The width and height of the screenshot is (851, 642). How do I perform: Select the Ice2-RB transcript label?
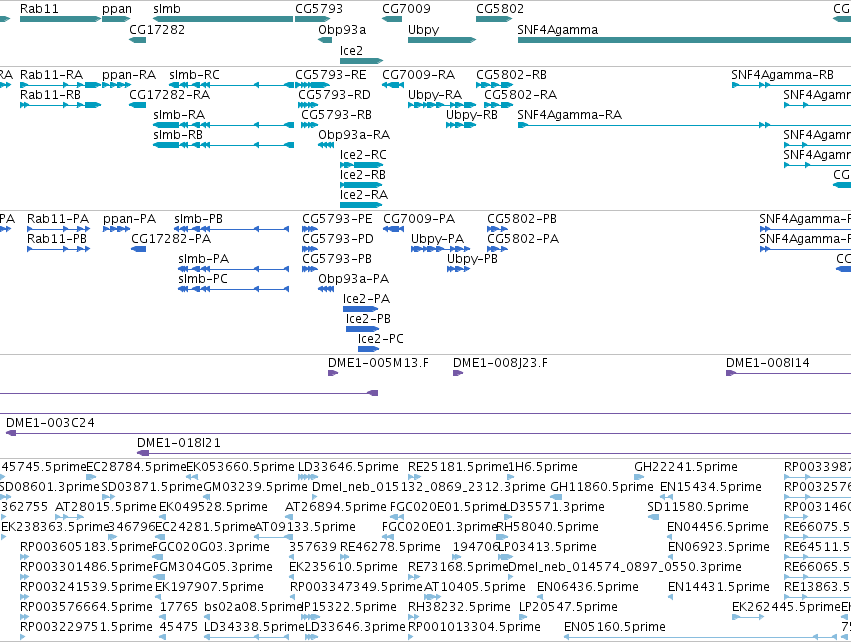pos(363,175)
